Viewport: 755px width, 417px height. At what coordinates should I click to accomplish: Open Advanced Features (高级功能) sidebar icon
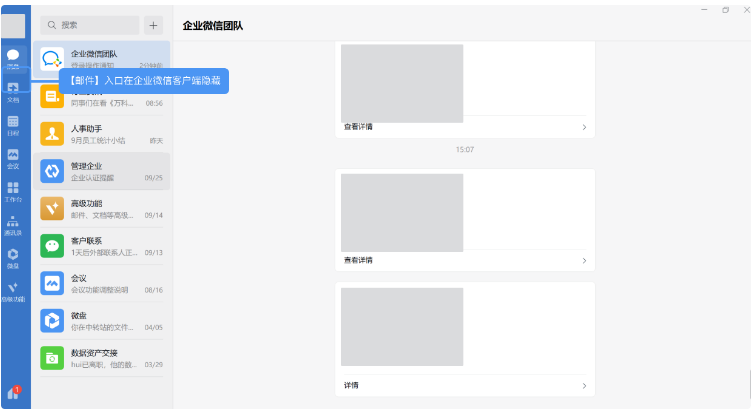(x=13, y=291)
